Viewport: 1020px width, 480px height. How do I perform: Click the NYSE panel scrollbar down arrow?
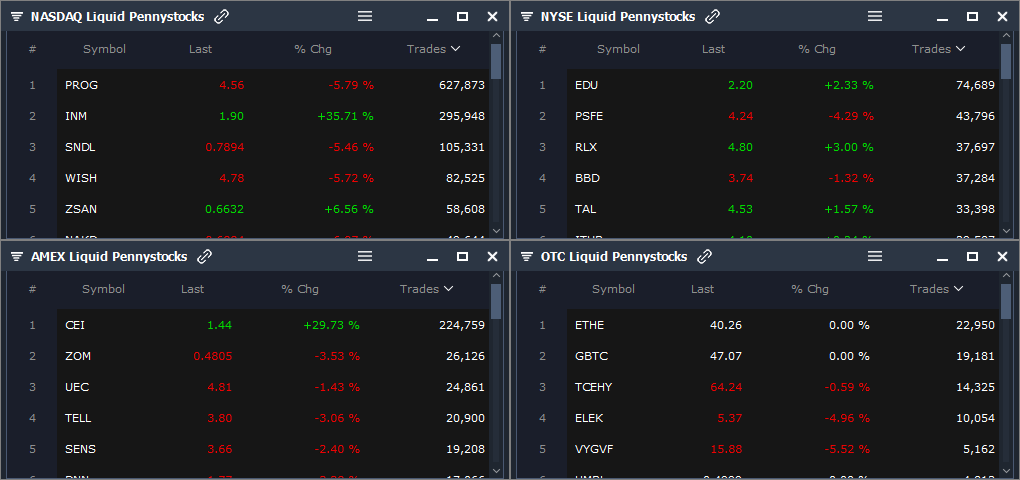coord(1006,230)
